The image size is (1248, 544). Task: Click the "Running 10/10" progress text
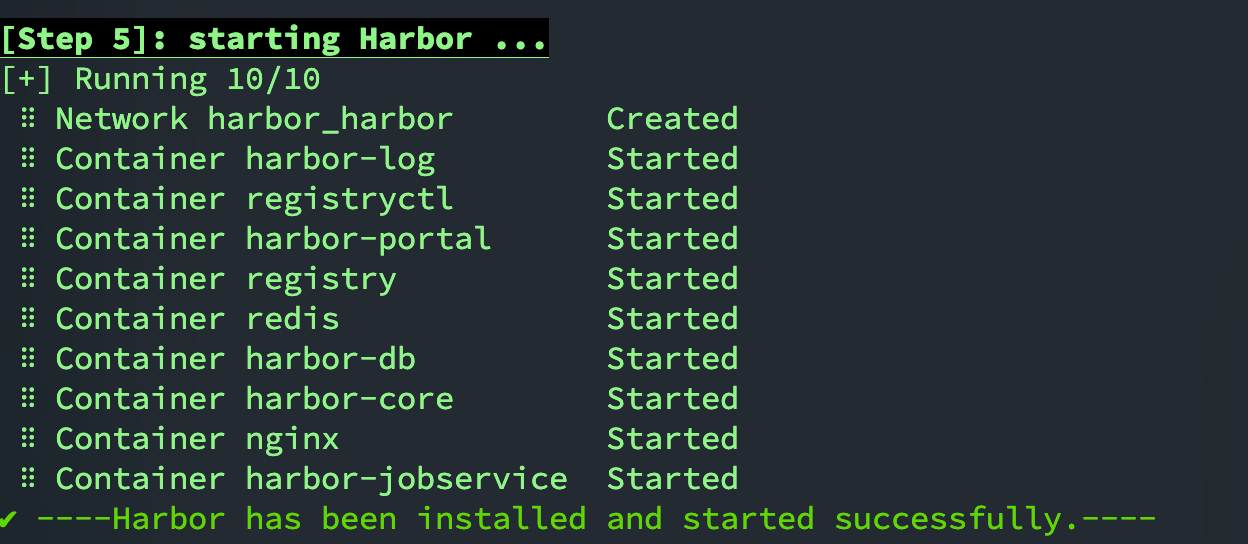(x=198, y=79)
